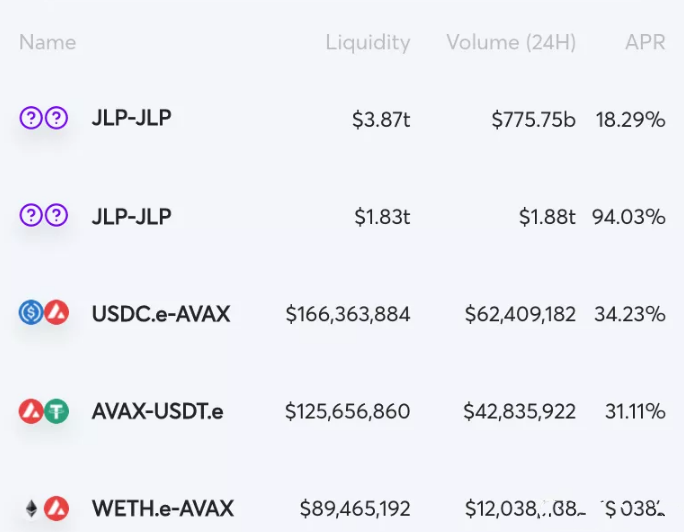The height and width of the screenshot is (532, 684).
Task: Click the first question-mark icon in the 94.03% APR row
Action: point(31,215)
